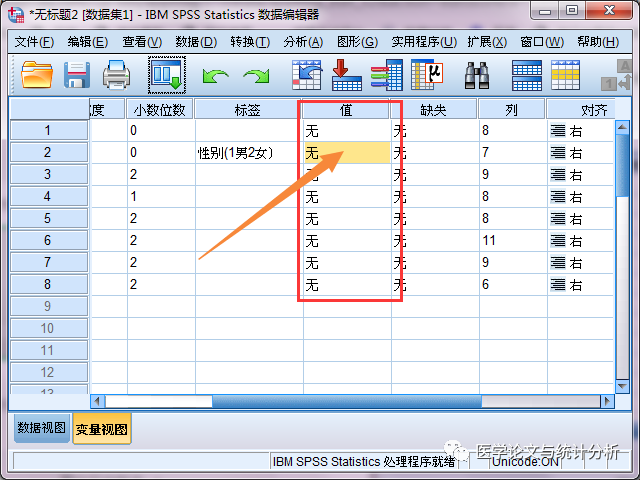Open the 数据(D) menu
Screen dimensions: 640x480
point(196,42)
